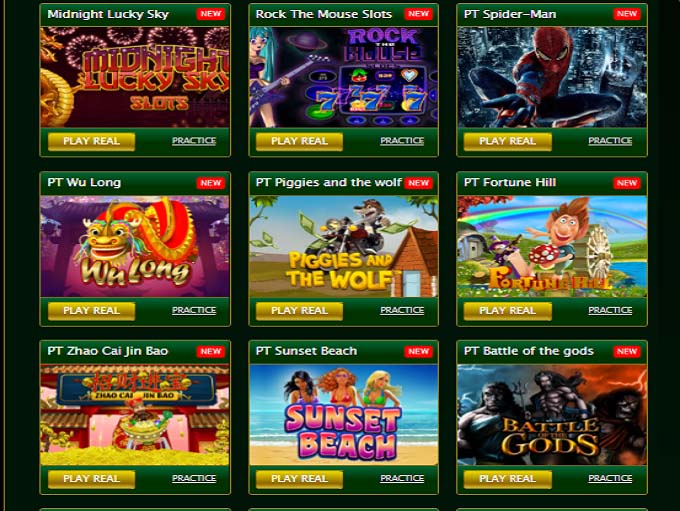Click Play Real for PT Spider-Man
680x511 pixels.
click(x=507, y=141)
